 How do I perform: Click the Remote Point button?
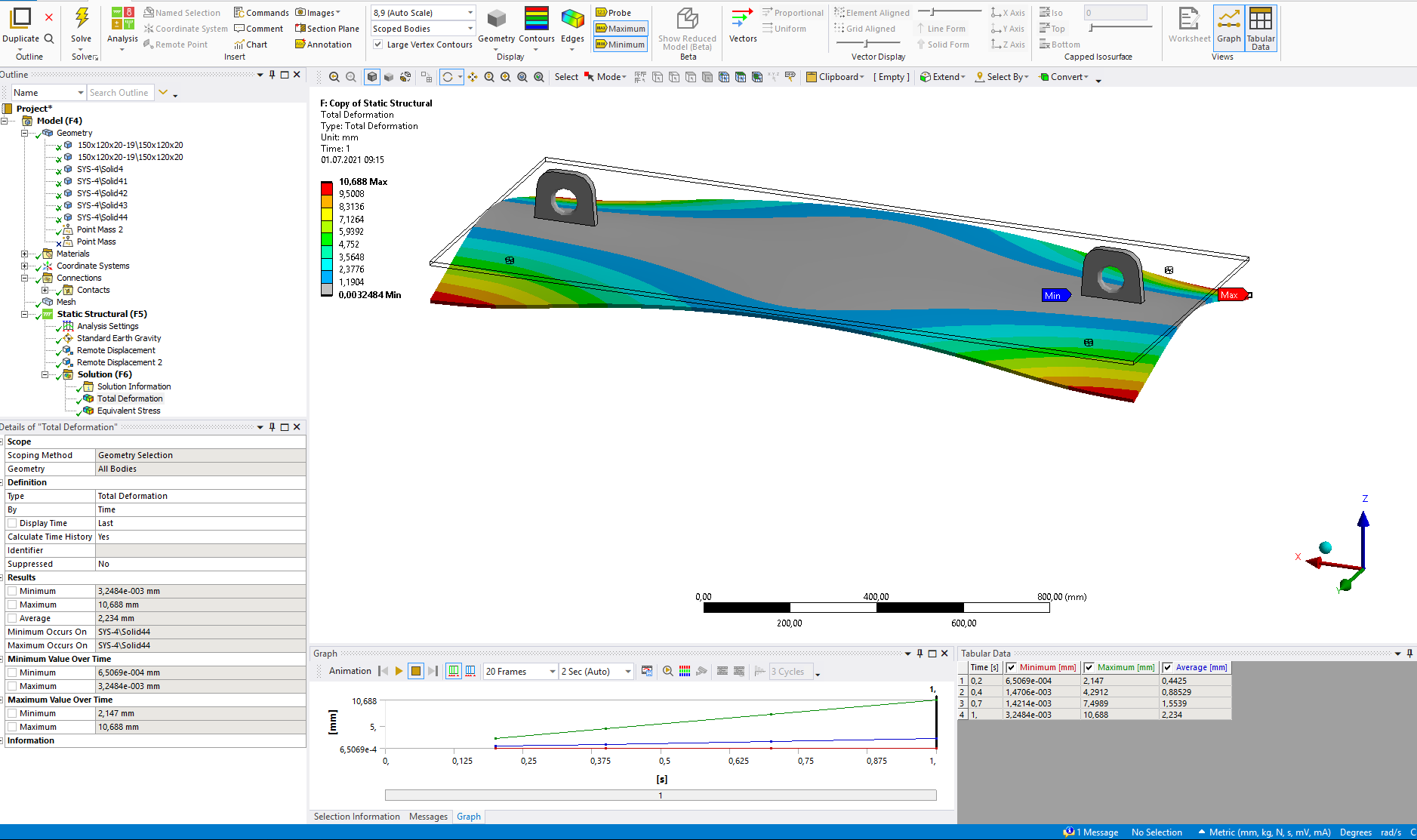point(175,45)
